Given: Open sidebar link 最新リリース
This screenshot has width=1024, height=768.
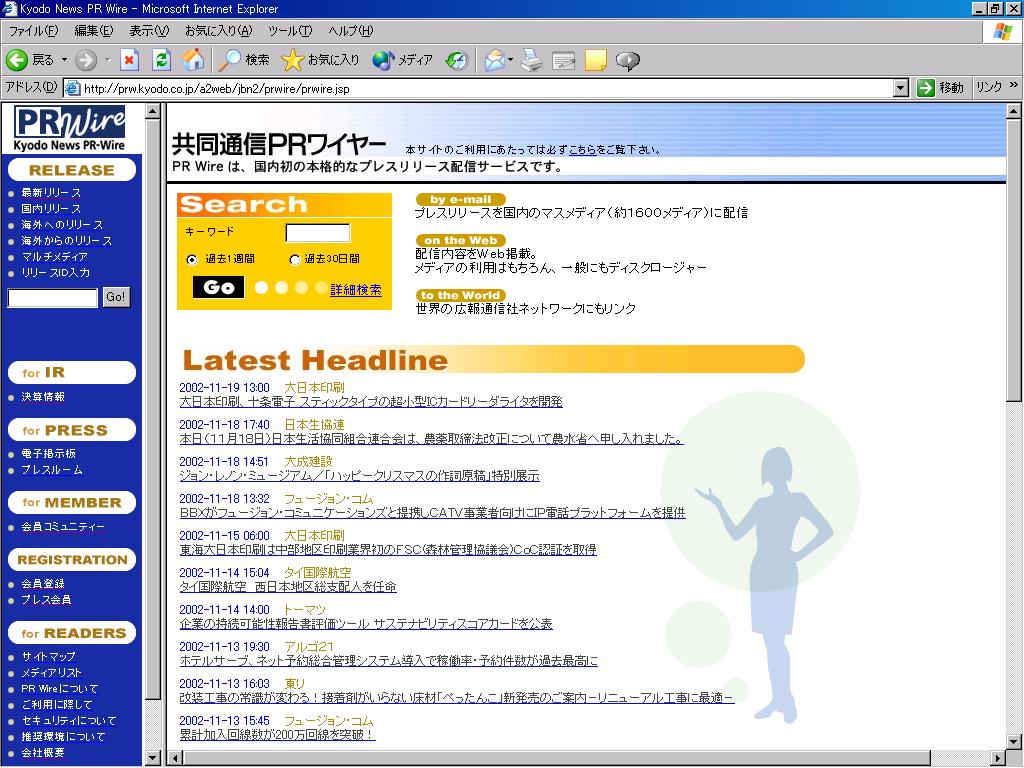Looking at the screenshot, I should point(51,193).
